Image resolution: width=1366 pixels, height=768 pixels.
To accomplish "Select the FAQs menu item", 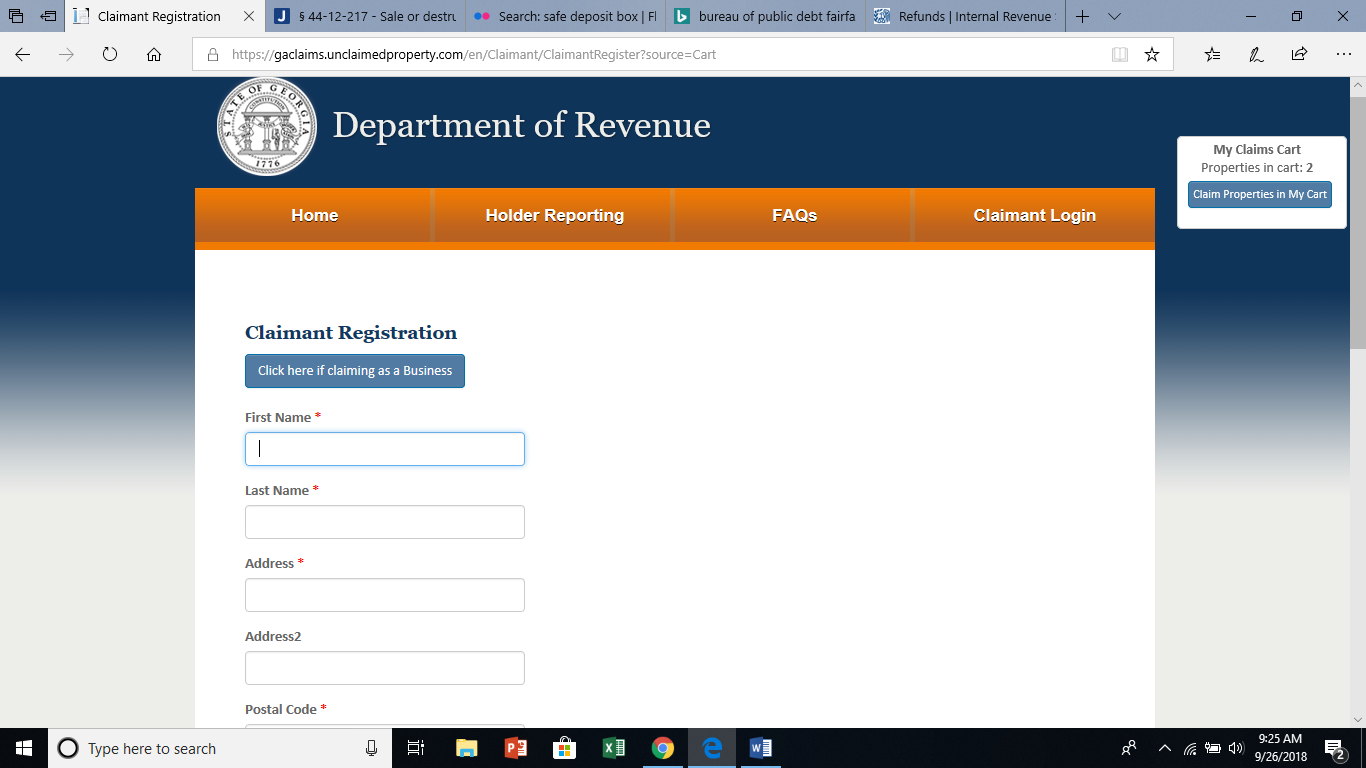I will pos(792,214).
